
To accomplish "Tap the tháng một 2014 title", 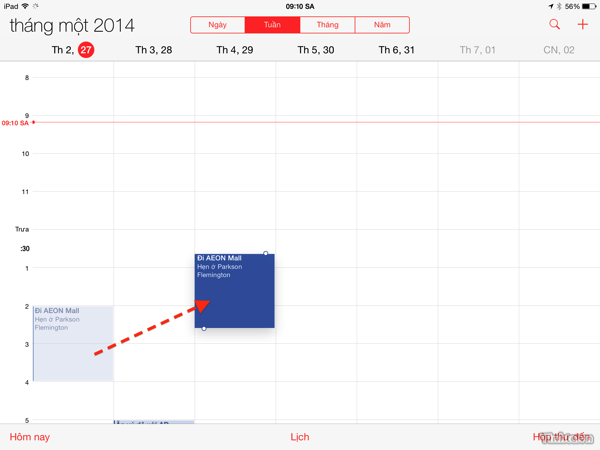I will 72,26.
